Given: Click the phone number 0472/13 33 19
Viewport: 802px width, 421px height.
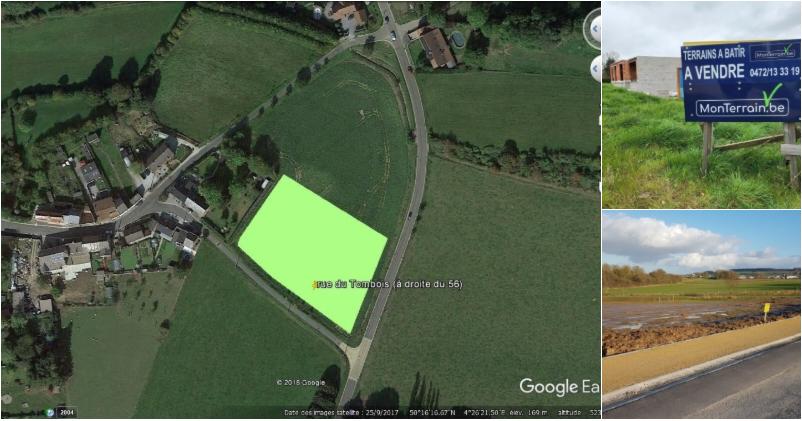Looking at the screenshot, I should (x=774, y=72).
